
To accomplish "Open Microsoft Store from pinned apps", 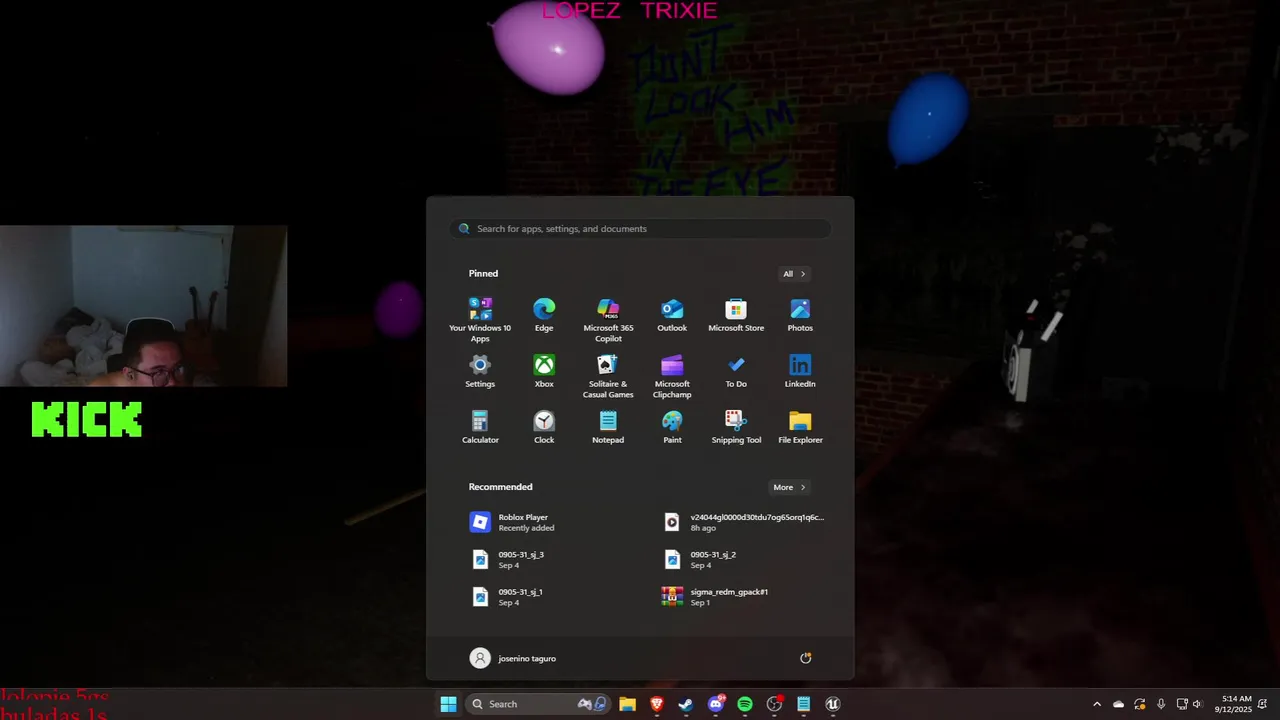I will point(736,315).
